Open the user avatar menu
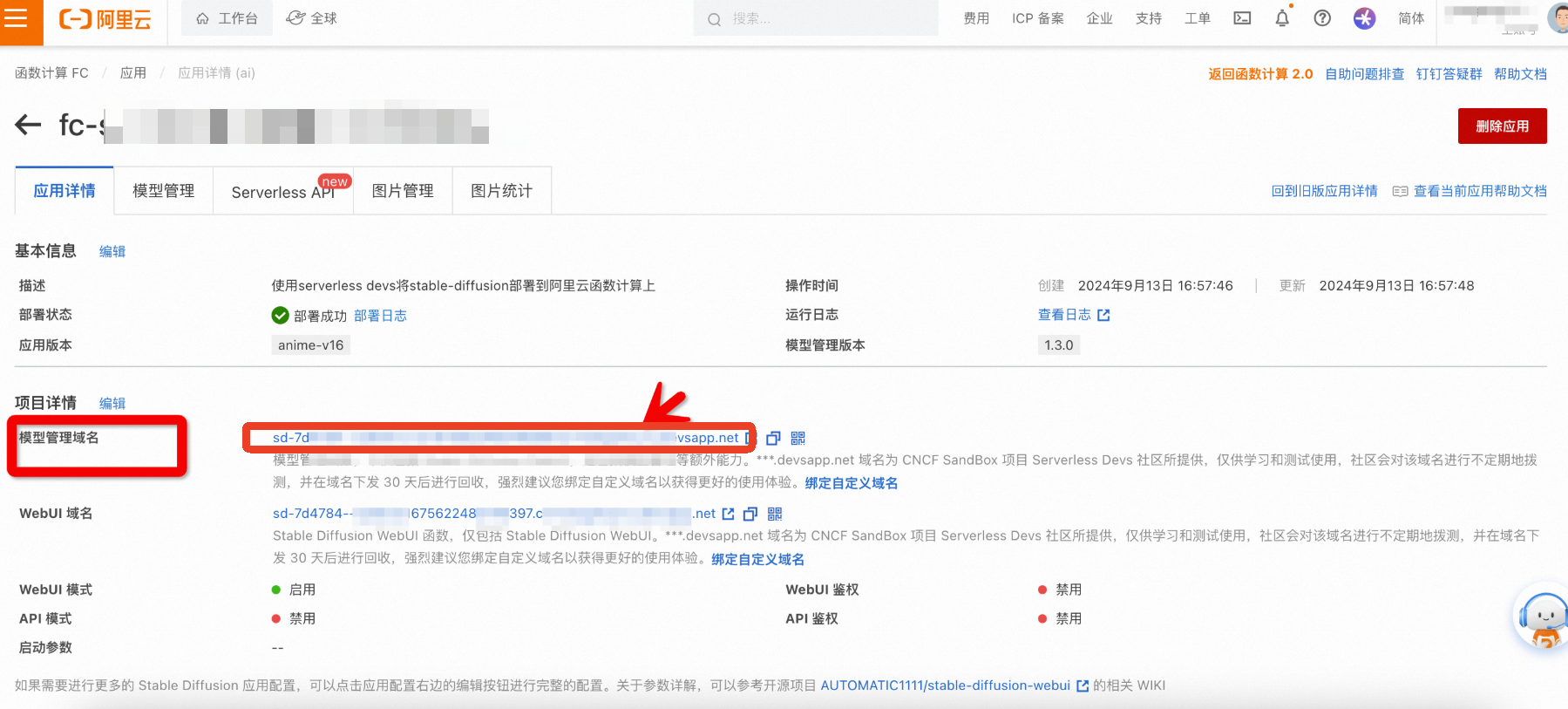 point(1558,17)
